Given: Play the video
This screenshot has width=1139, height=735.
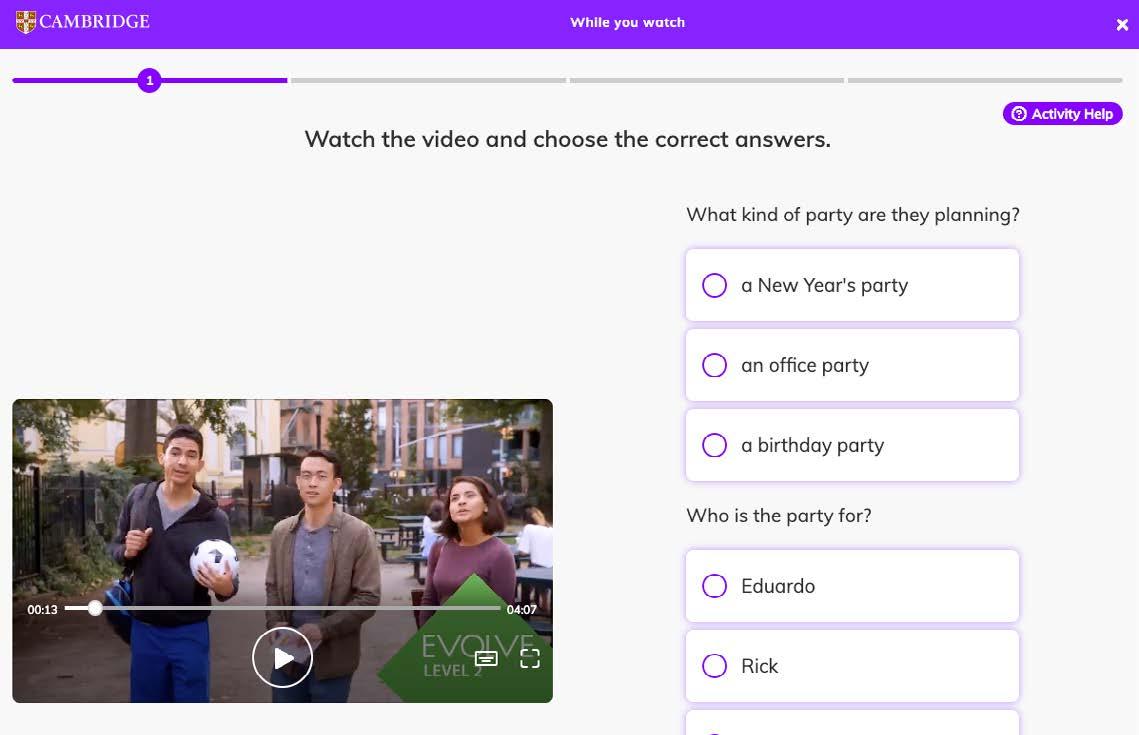Looking at the screenshot, I should [x=283, y=657].
